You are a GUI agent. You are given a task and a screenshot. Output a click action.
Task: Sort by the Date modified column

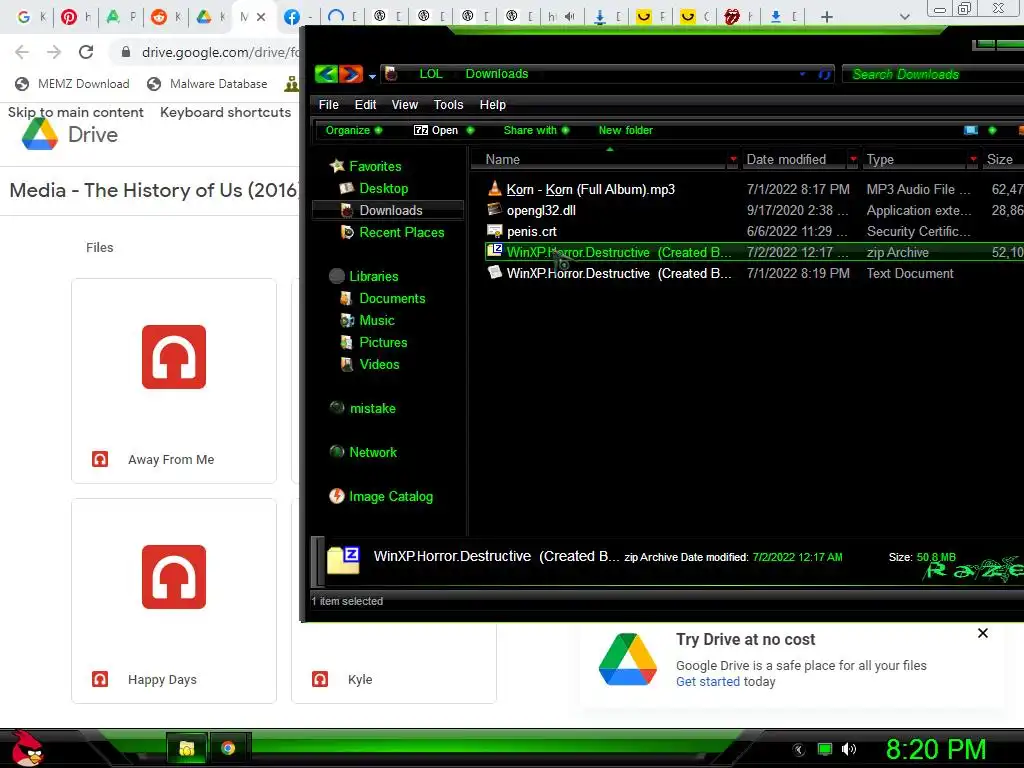pos(786,159)
